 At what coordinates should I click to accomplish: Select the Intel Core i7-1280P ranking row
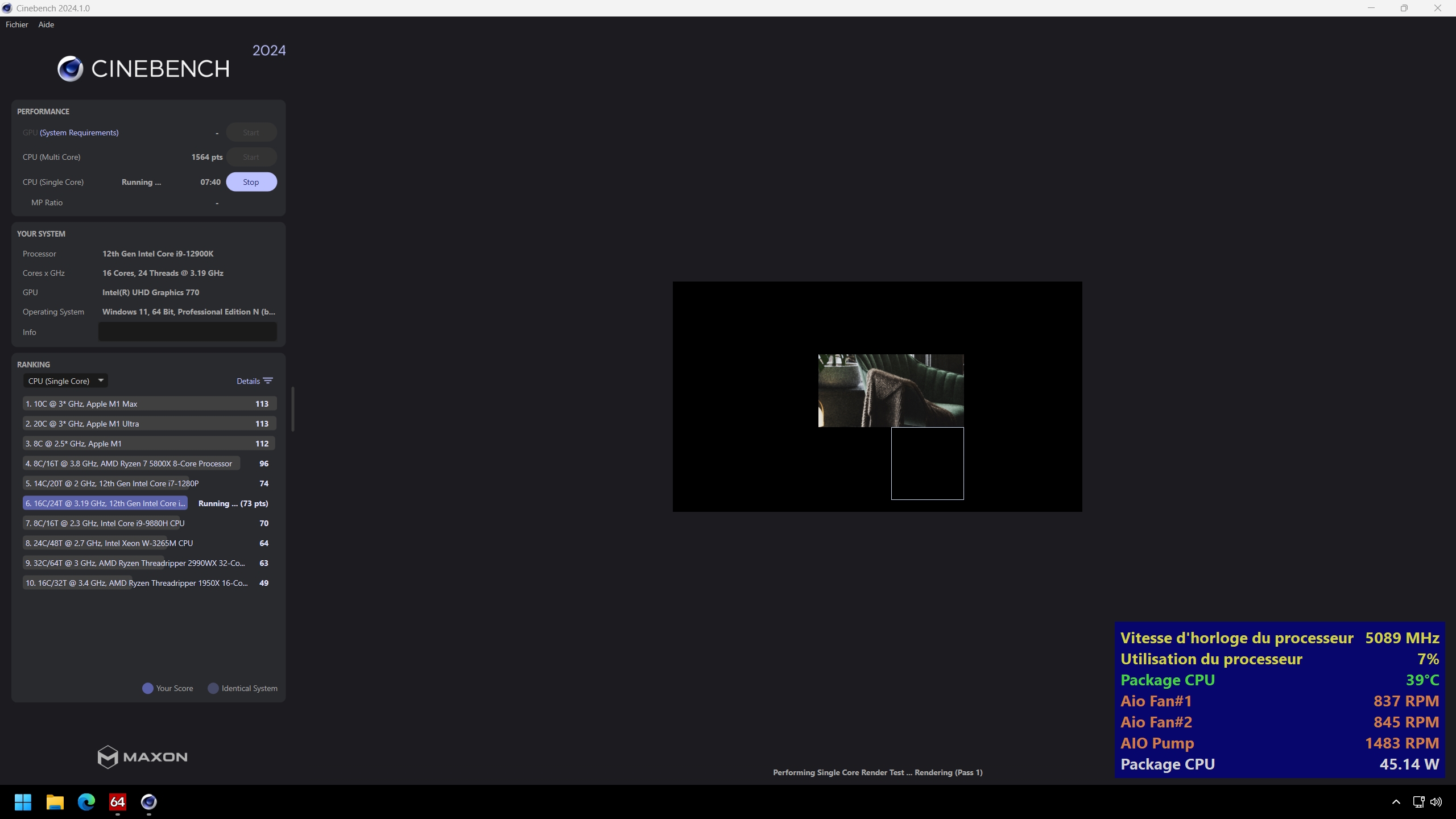pyautogui.click(x=150, y=483)
